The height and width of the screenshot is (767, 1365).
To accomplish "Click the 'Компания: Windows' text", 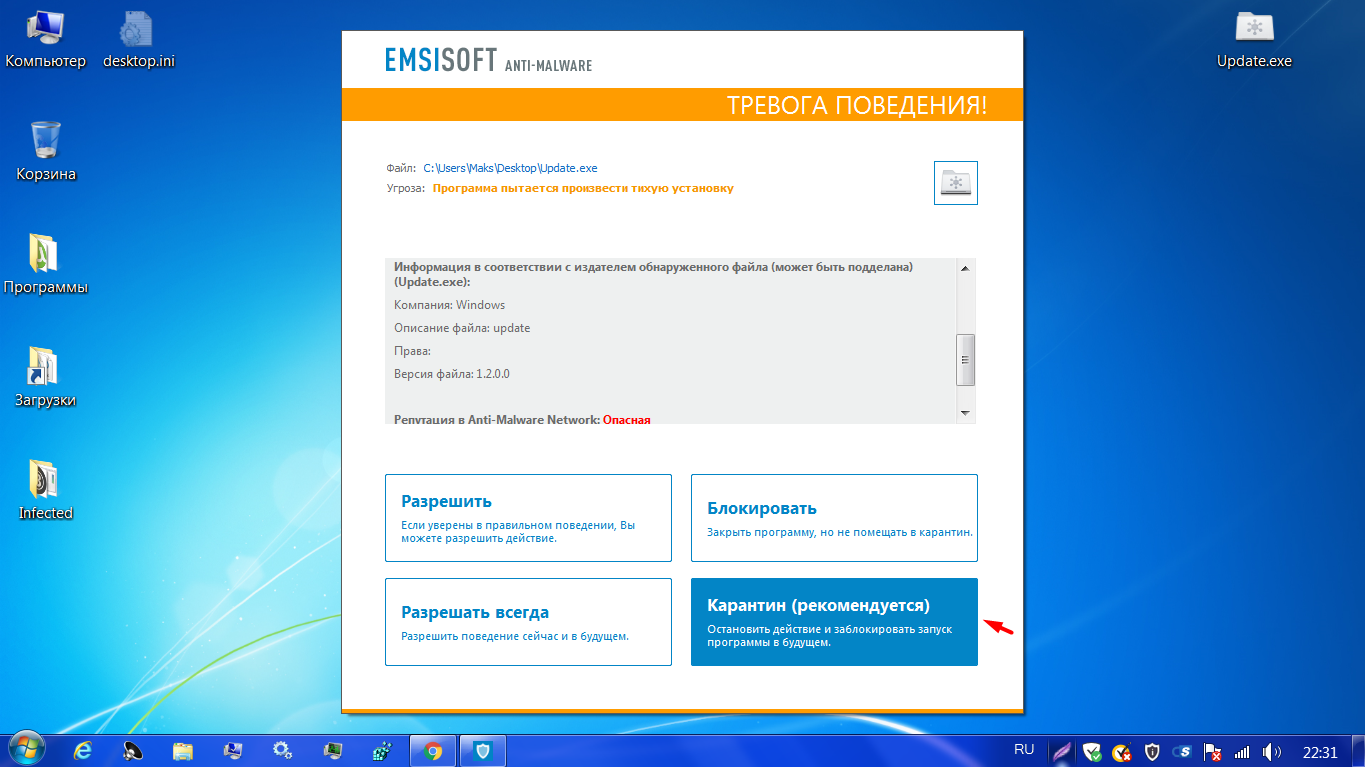I will (450, 305).
